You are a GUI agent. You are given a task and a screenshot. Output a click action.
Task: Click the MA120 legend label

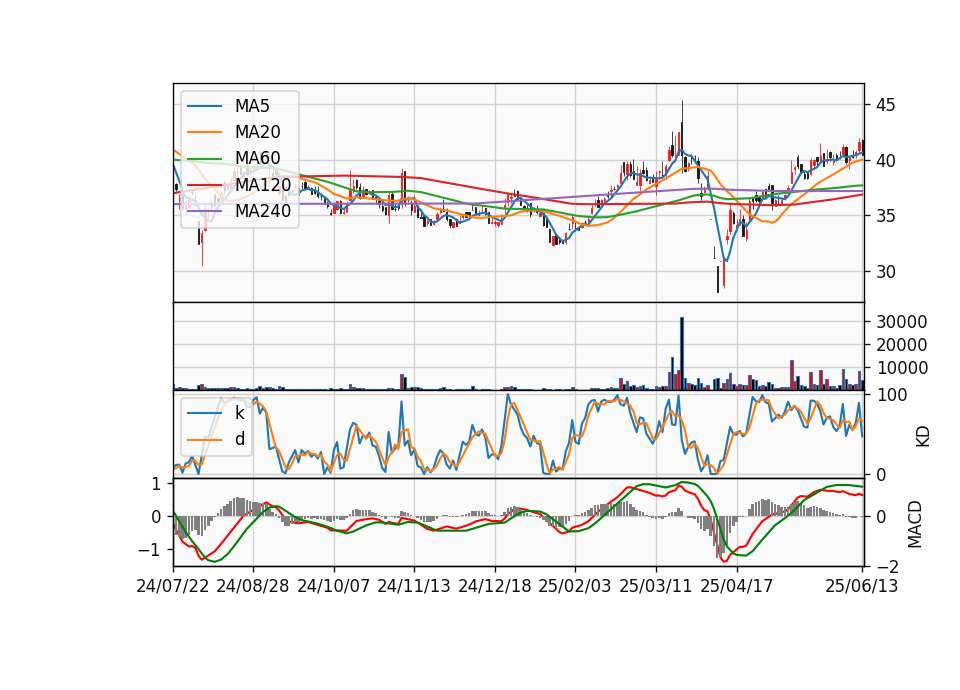(x=263, y=184)
